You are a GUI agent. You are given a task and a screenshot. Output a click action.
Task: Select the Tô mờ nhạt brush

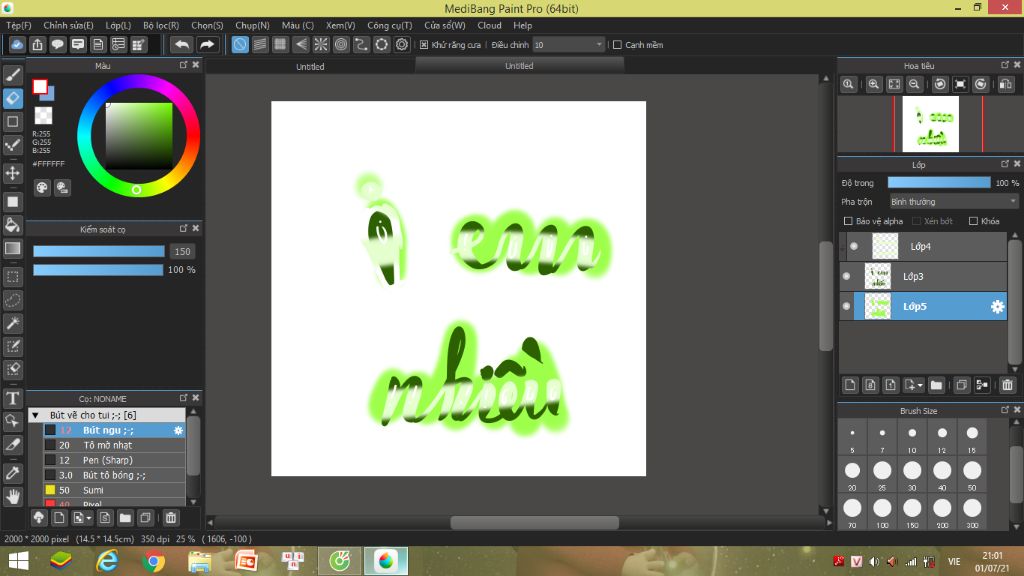[114, 445]
